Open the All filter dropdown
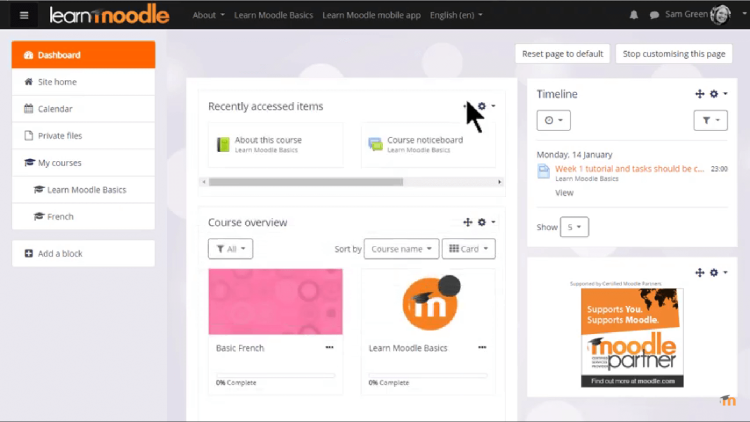The width and height of the screenshot is (750, 422). click(x=231, y=249)
